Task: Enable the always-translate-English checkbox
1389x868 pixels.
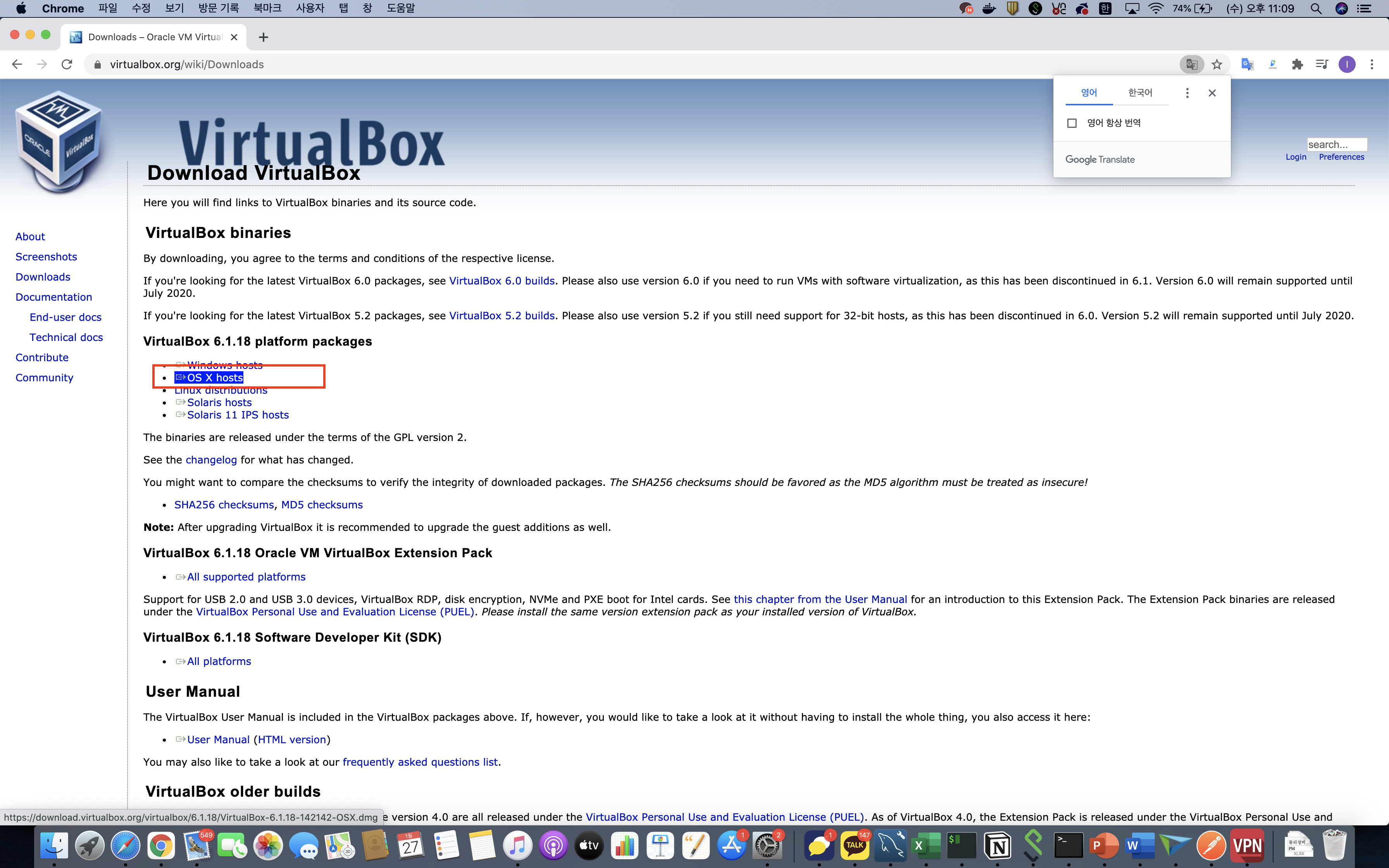Action: 1072,123
